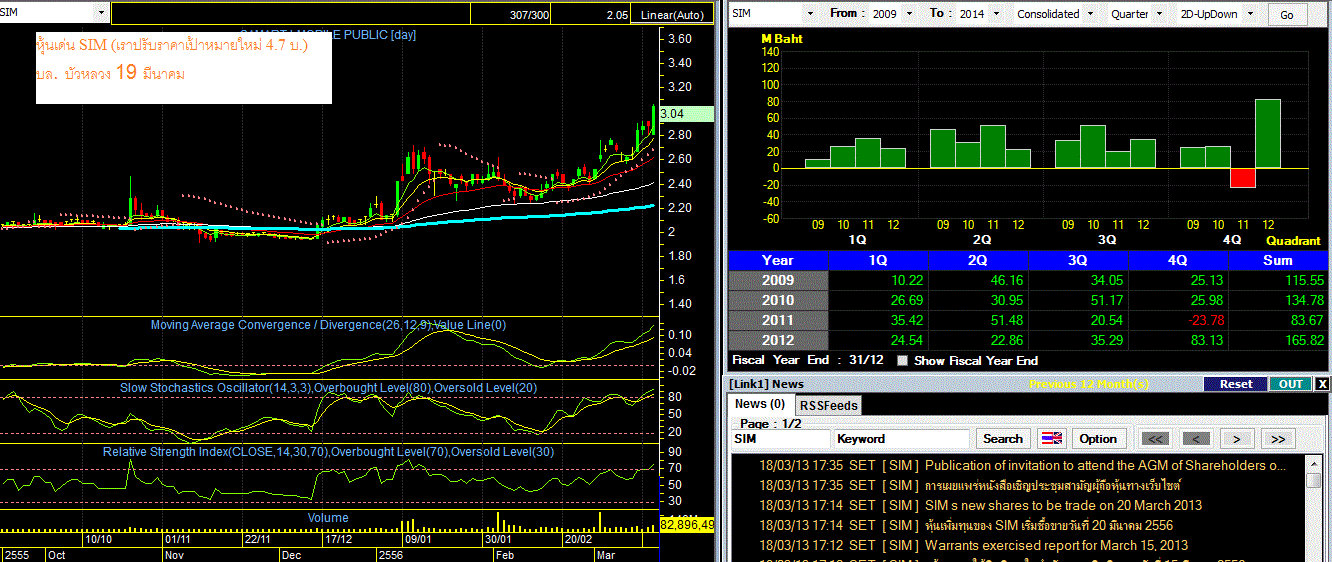The height and width of the screenshot is (562, 1332).
Task: Toggle the Thai/English language flag icon
Action: (1052, 438)
